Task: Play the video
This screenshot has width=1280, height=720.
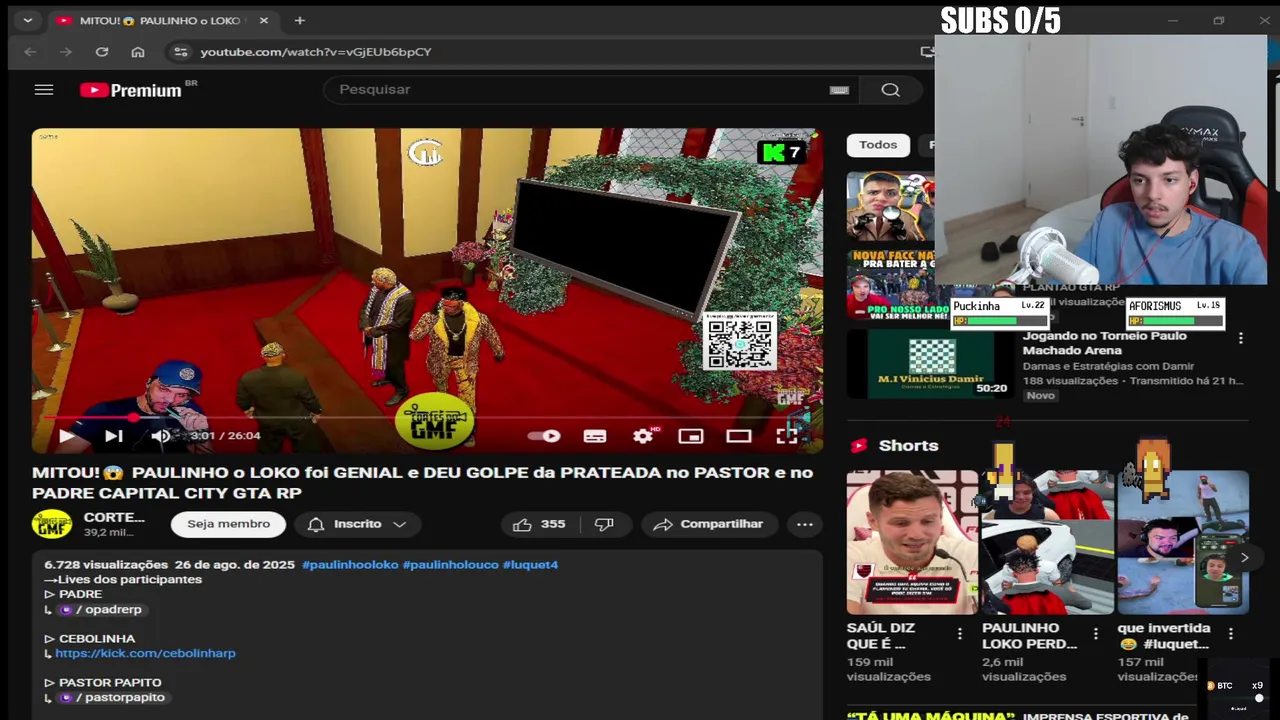Action: [x=66, y=436]
